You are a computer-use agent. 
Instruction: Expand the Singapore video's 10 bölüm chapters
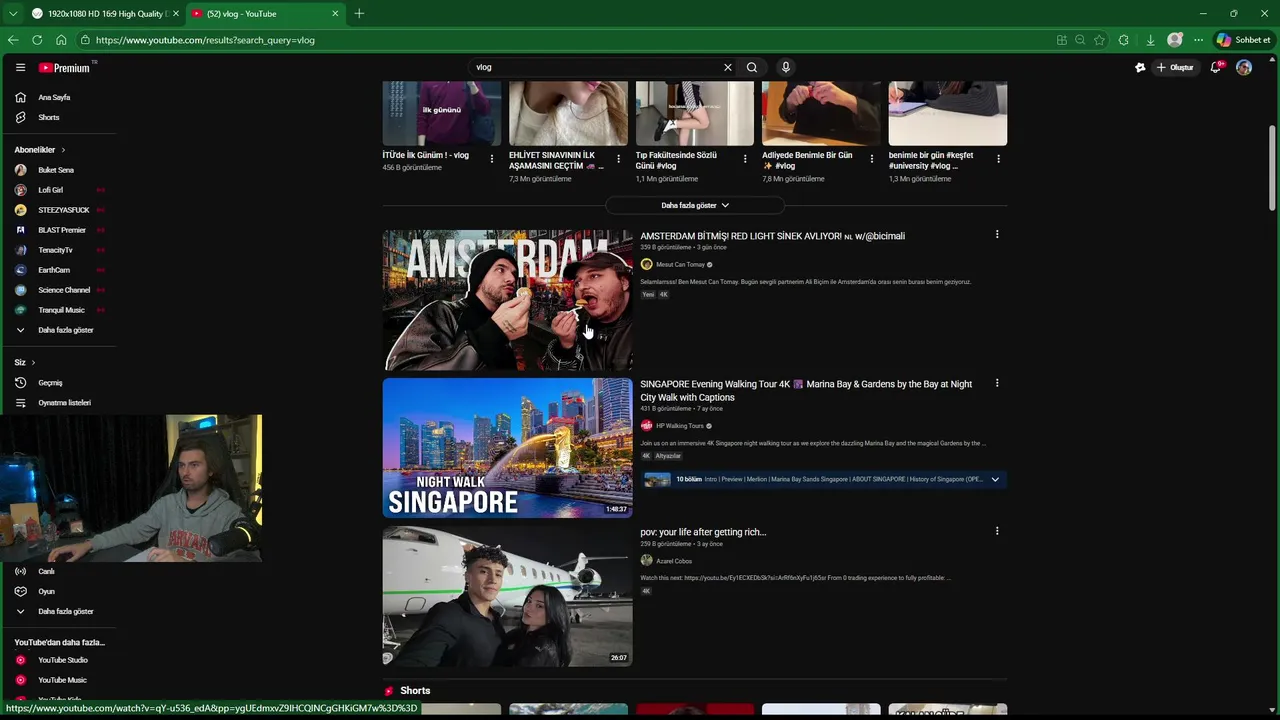[x=995, y=479]
